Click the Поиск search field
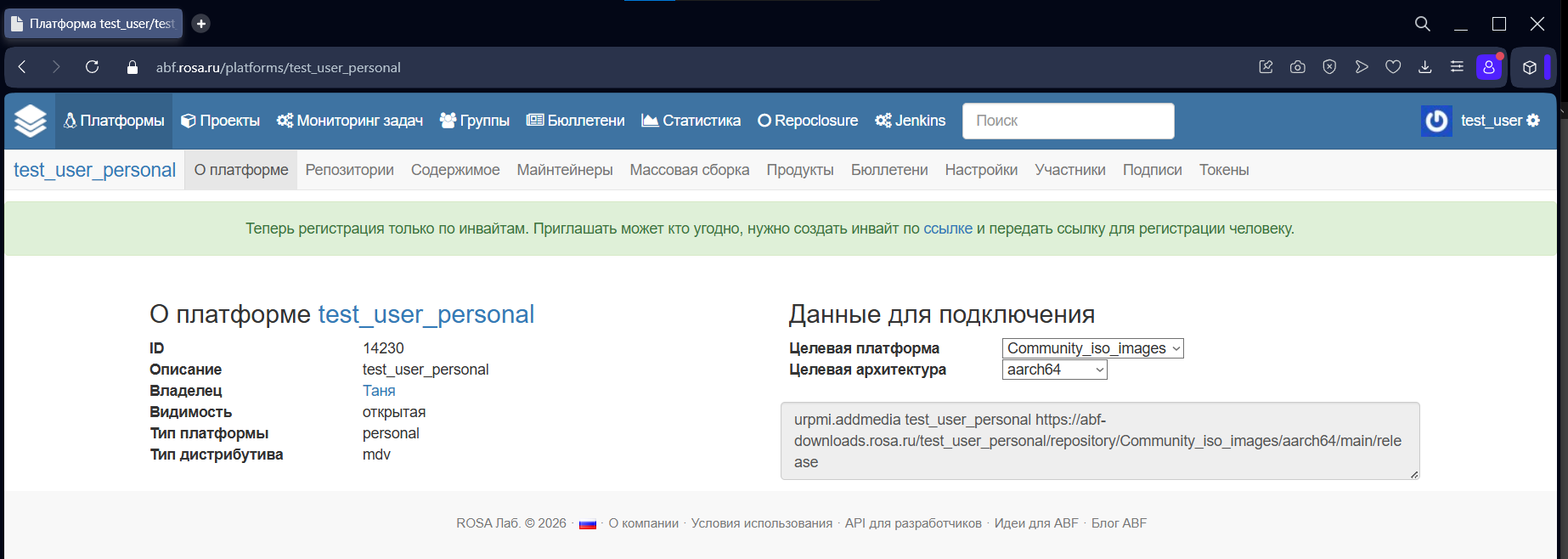Viewport: 1568px width, 559px height. point(1068,121)
